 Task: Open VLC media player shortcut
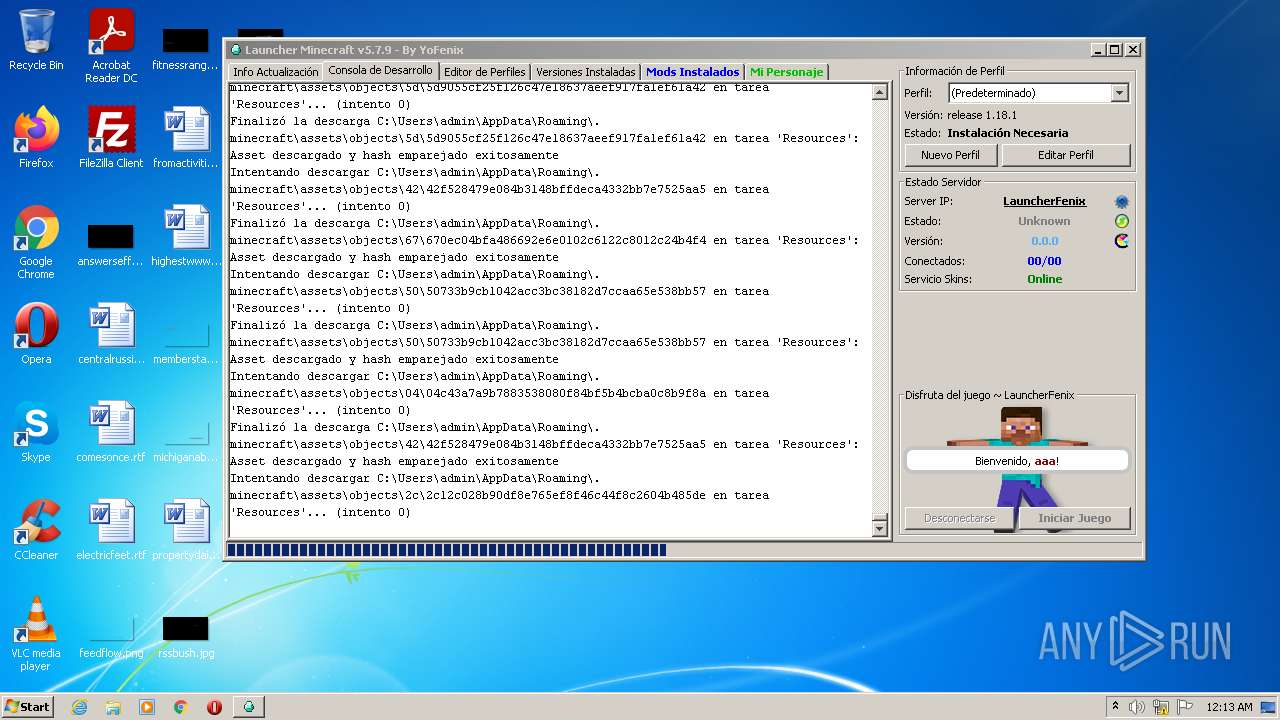click(x=36, y=634)
